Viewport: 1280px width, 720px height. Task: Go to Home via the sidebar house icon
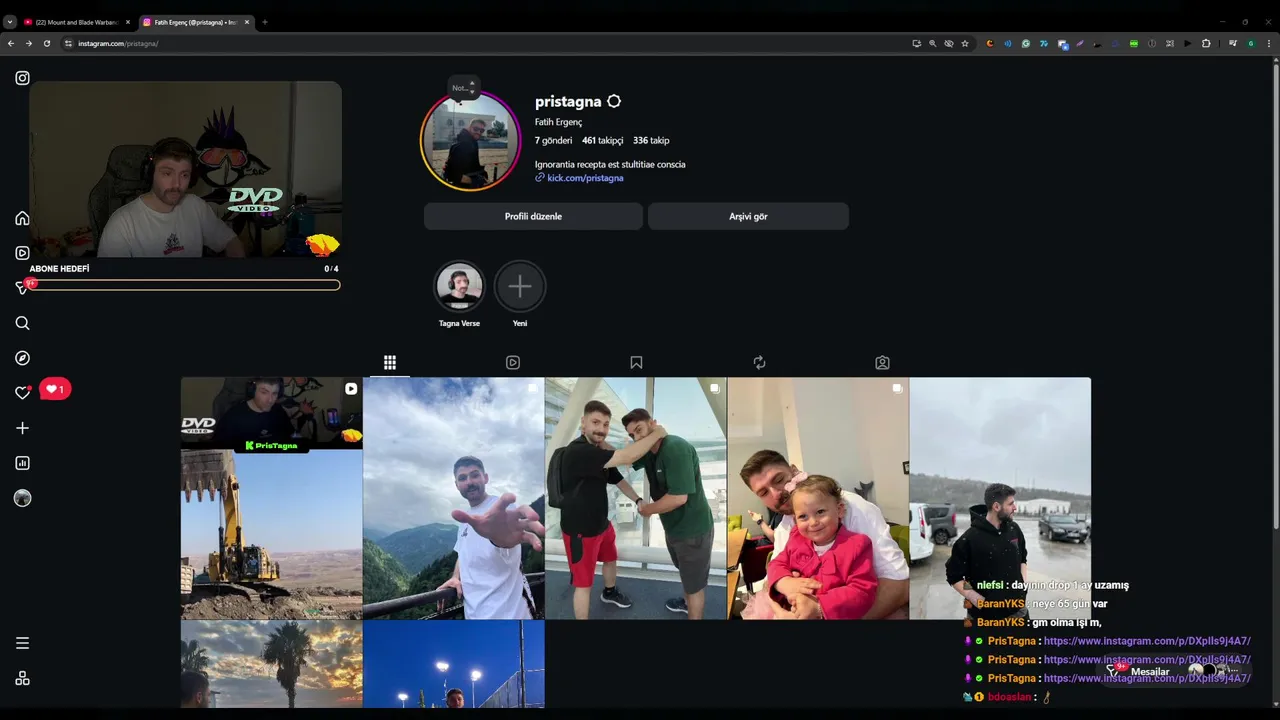[22, 218]
